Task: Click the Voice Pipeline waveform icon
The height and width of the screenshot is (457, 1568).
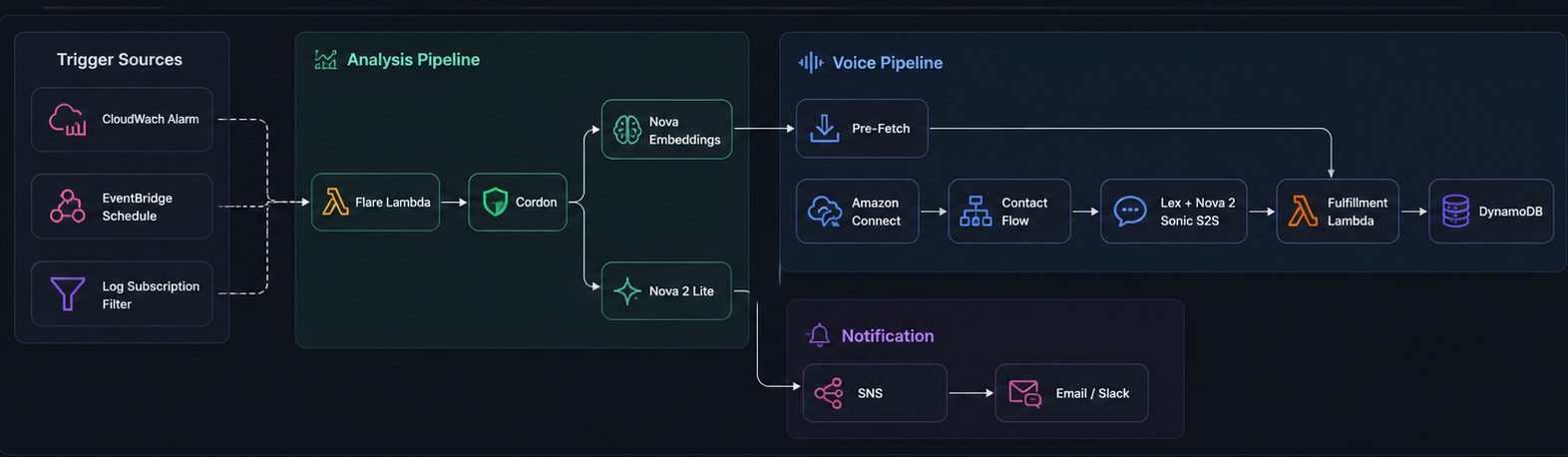Action: point(811,63)
